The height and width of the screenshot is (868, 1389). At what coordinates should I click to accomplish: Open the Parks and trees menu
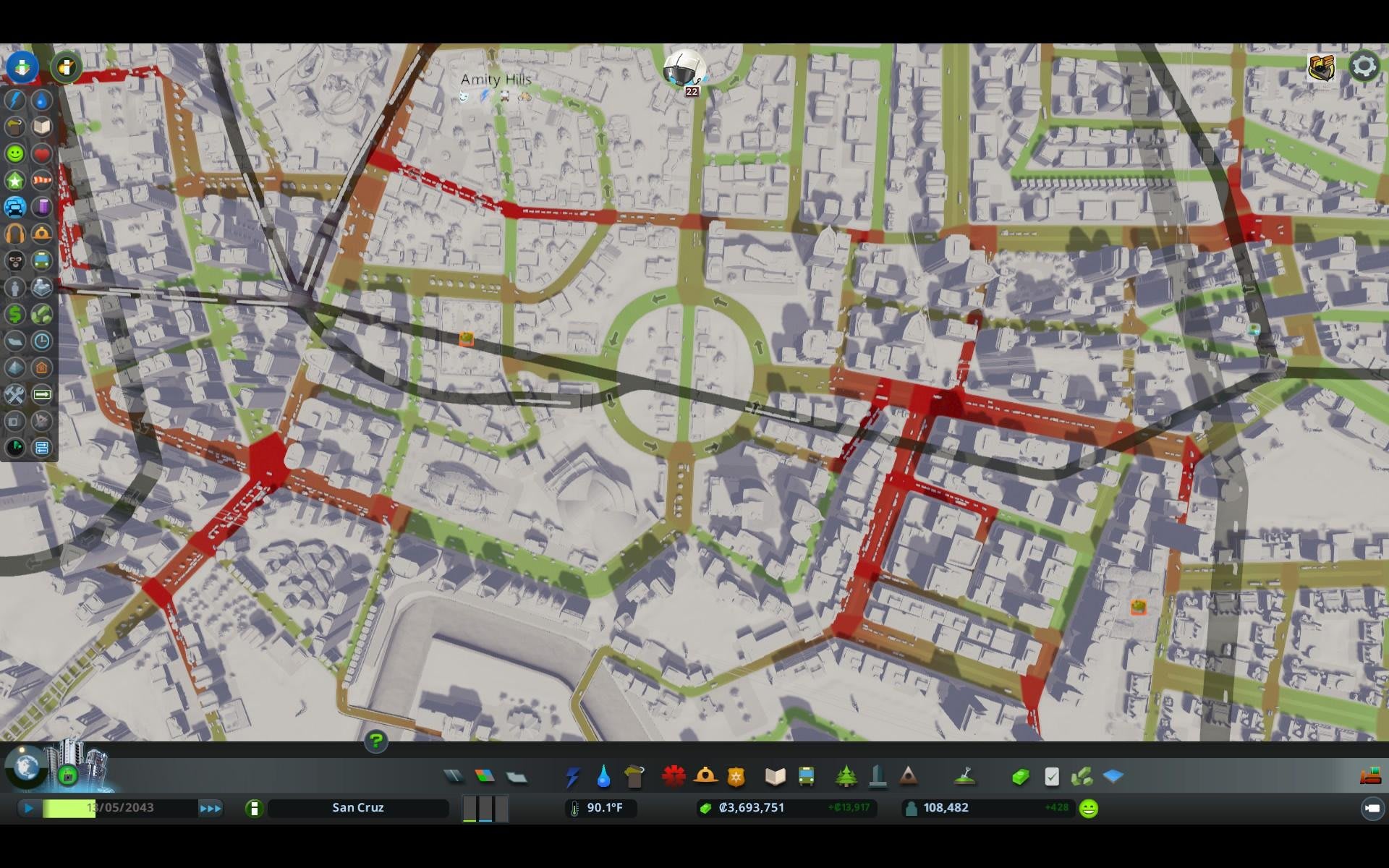[846, 777]
